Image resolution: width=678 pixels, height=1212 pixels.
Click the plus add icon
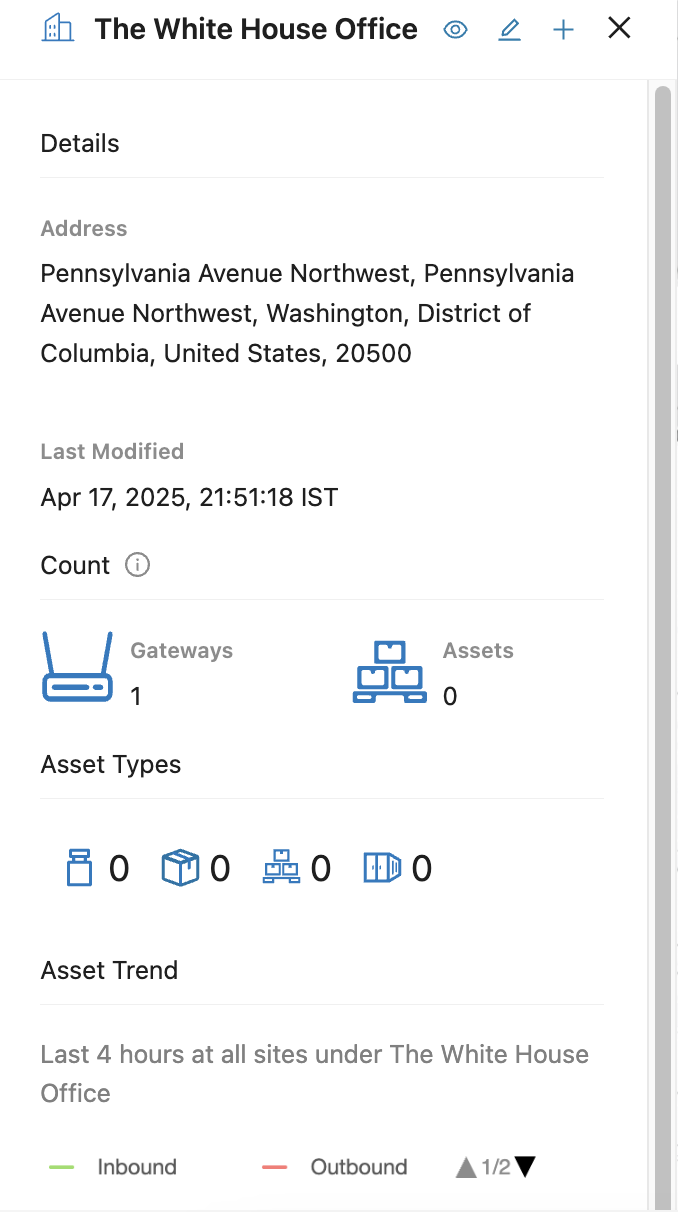coord(564,30)
